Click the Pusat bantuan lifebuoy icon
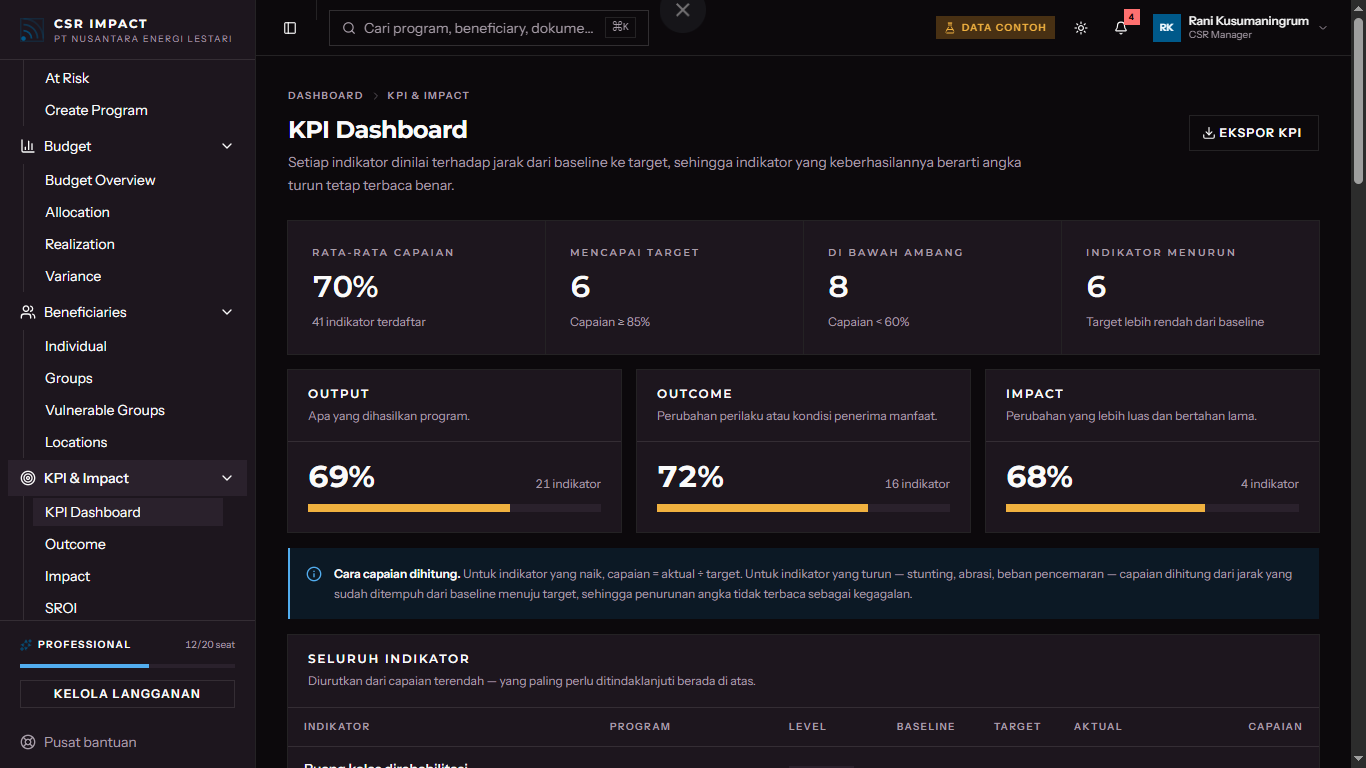 tap(28, 742)
